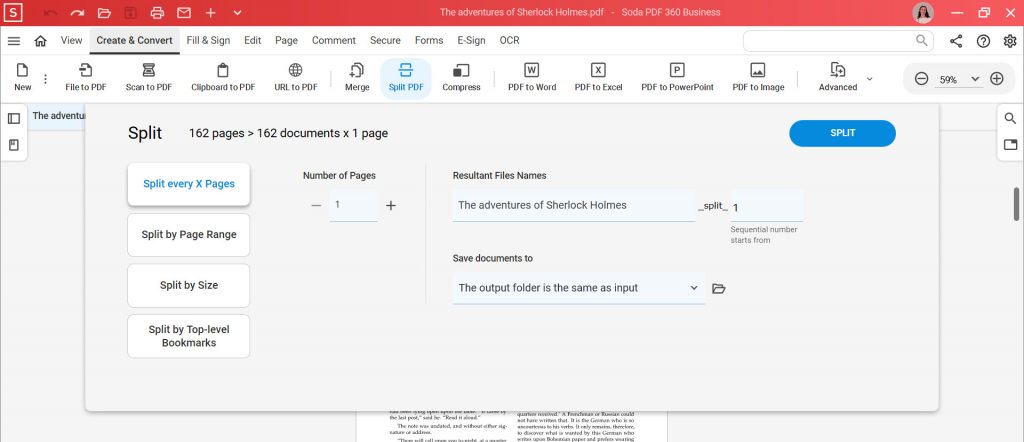Open the user profile avatar
1024x442 pixels.
click(923, 12)
